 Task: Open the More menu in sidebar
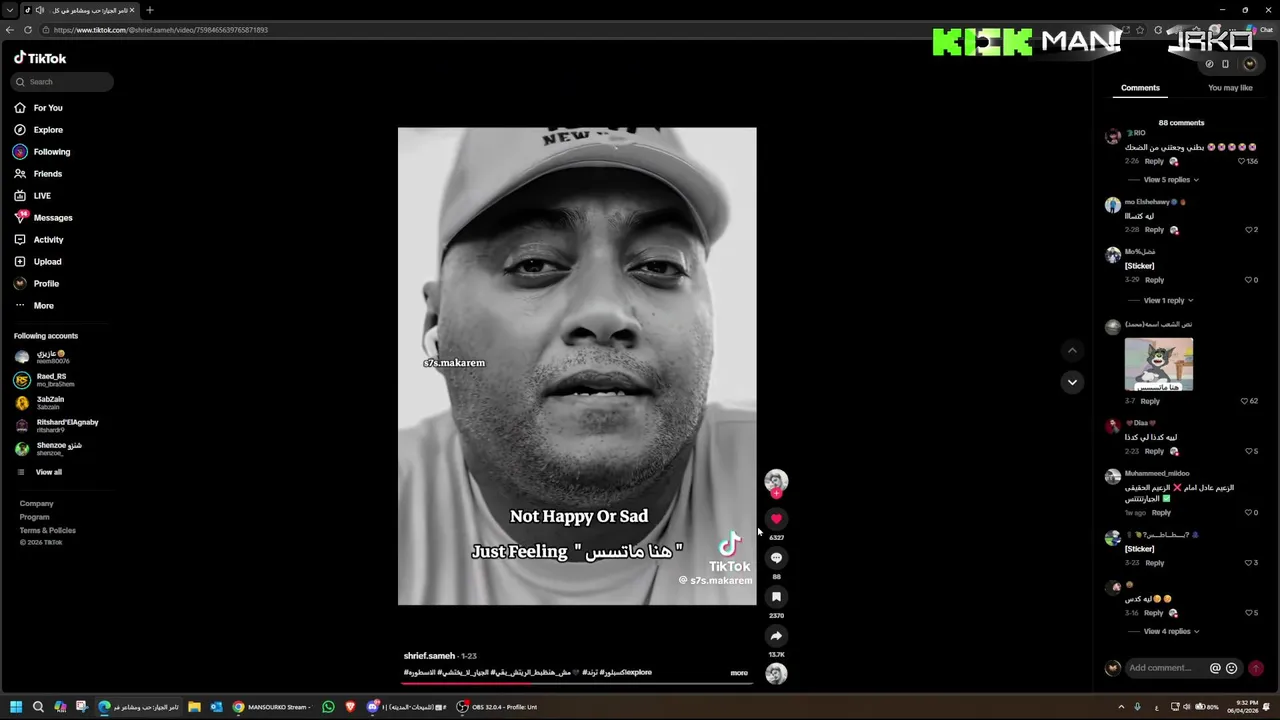pos(34,306)
